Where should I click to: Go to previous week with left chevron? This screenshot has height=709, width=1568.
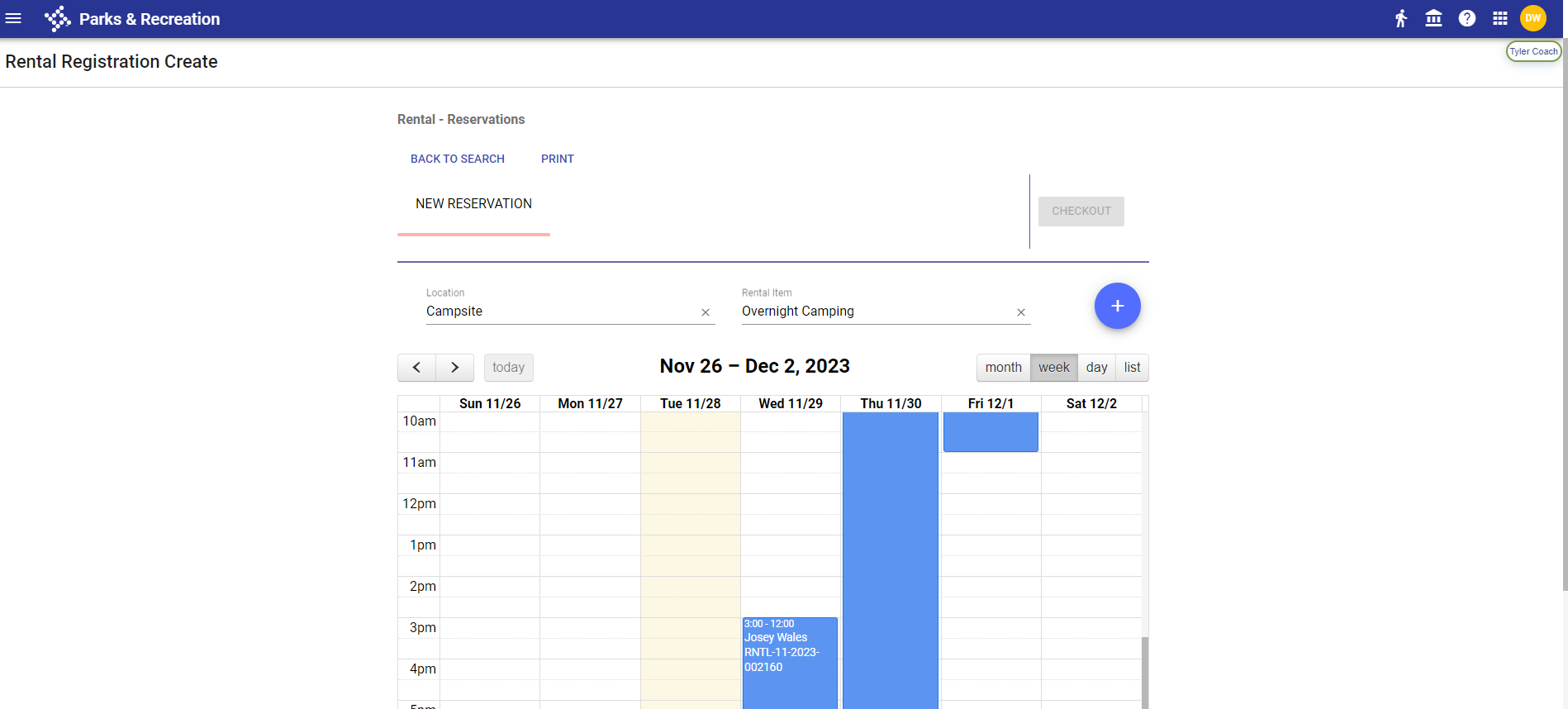click(x=417, y=368)
